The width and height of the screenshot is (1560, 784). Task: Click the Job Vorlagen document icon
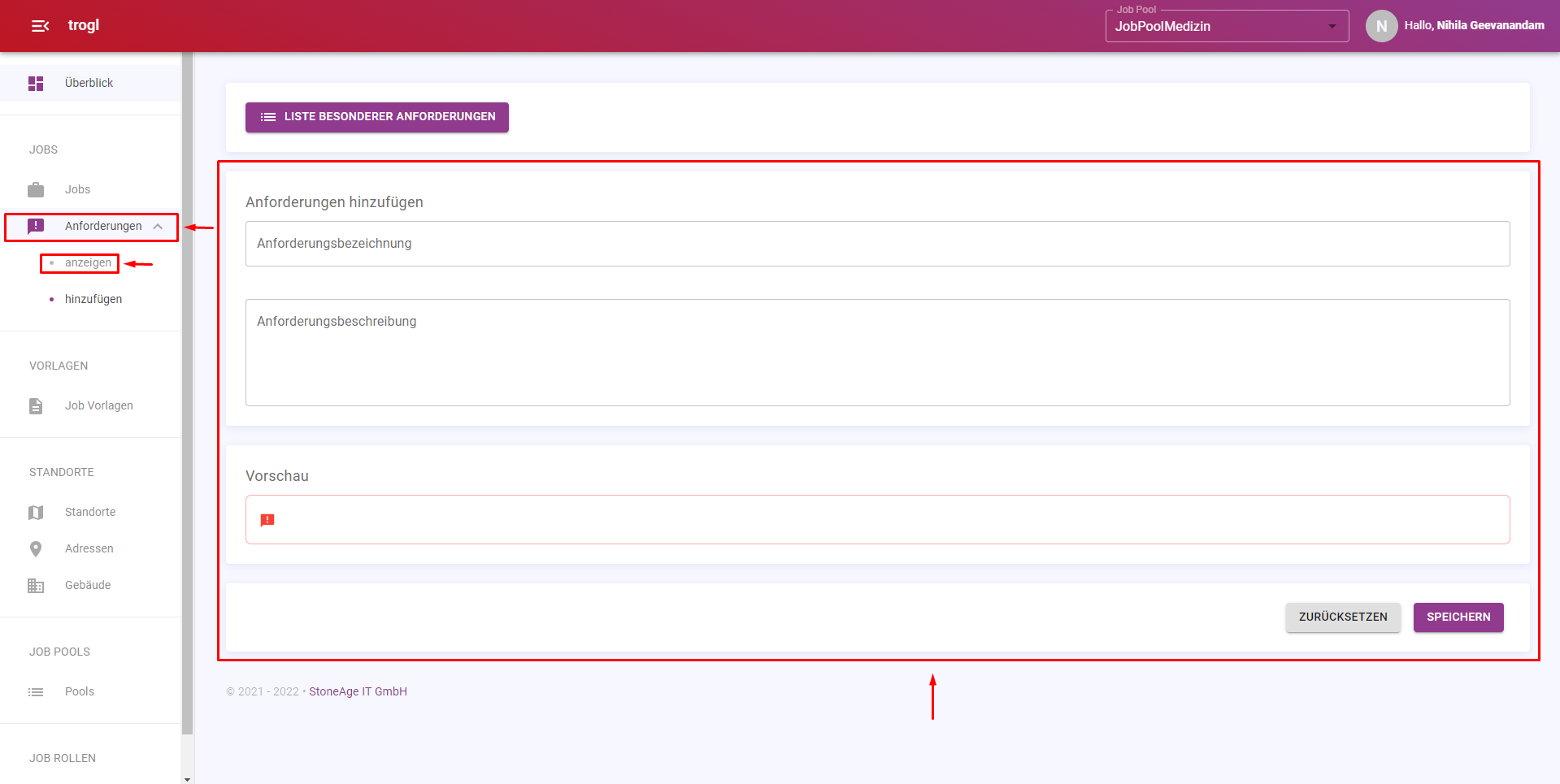36,406
